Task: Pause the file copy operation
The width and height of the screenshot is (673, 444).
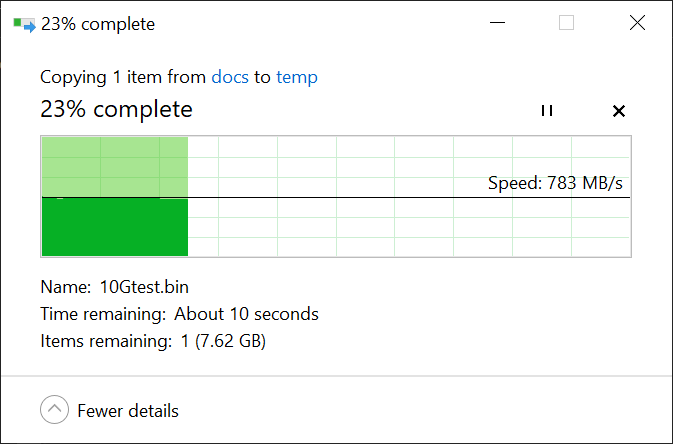Action: coord(547,110)
